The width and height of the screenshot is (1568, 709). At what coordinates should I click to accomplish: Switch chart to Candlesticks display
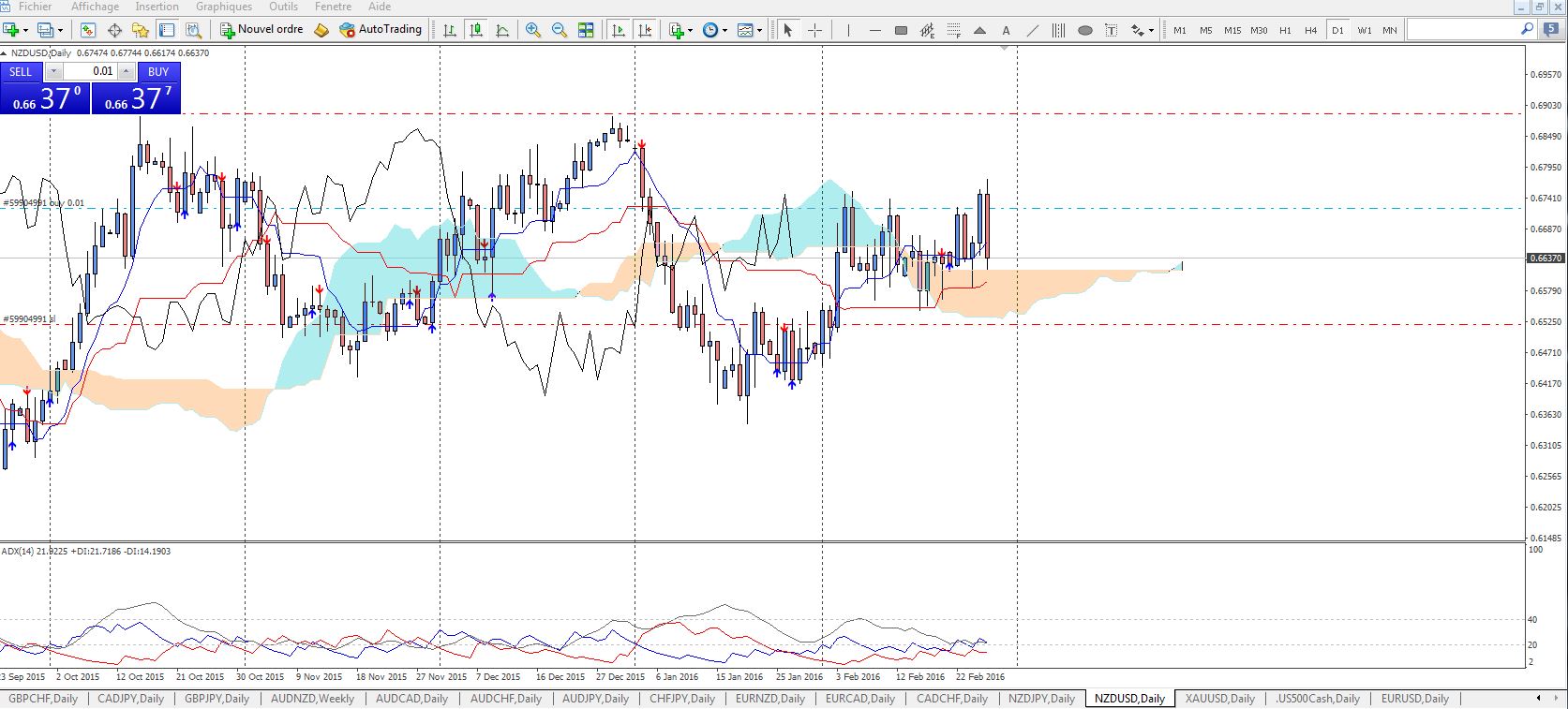476,30
